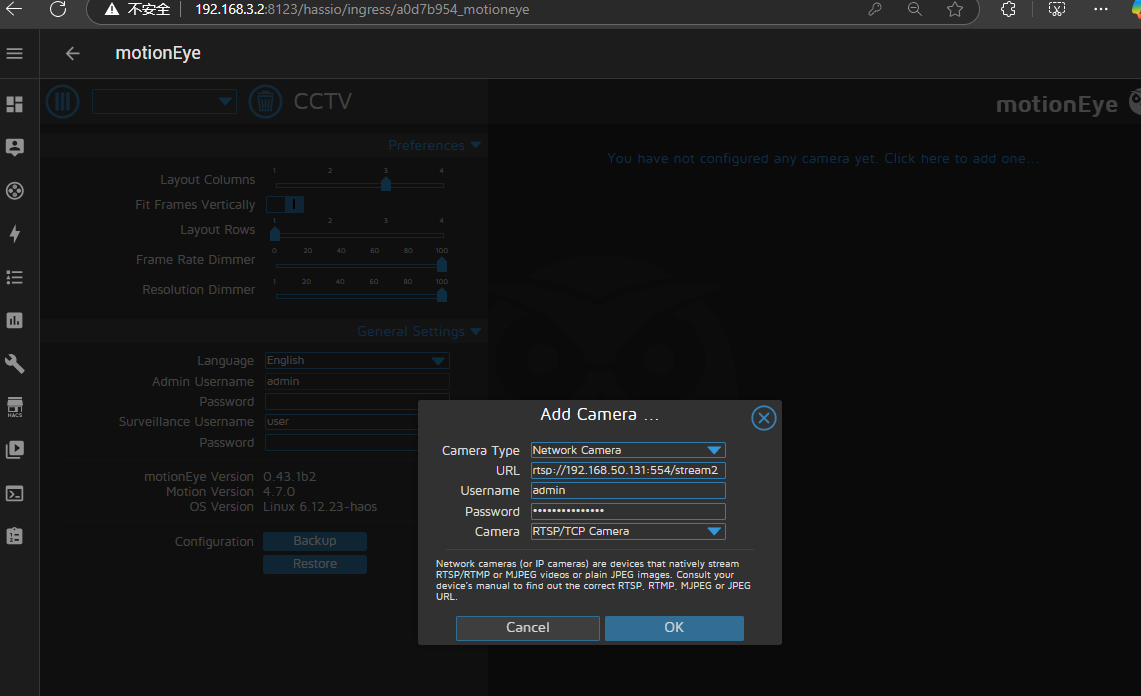Click the URL field in Add Camera
1141x696 pixels.
(x=628, y=470)
